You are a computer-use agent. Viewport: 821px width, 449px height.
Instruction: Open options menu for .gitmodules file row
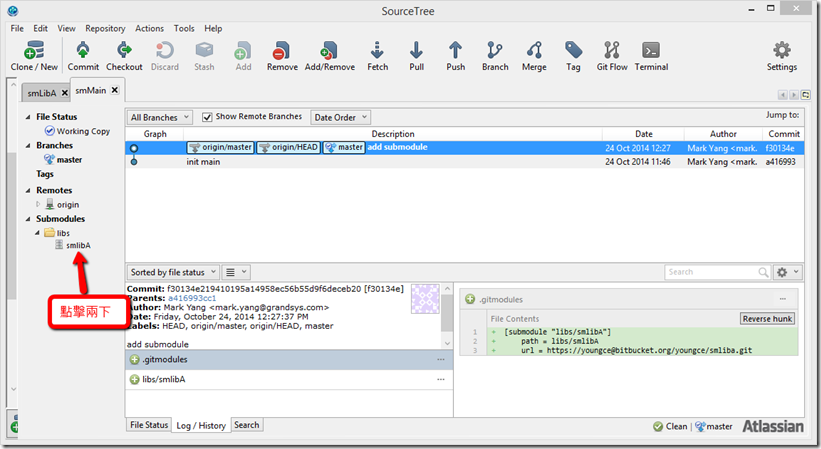[x=441, y=360]
